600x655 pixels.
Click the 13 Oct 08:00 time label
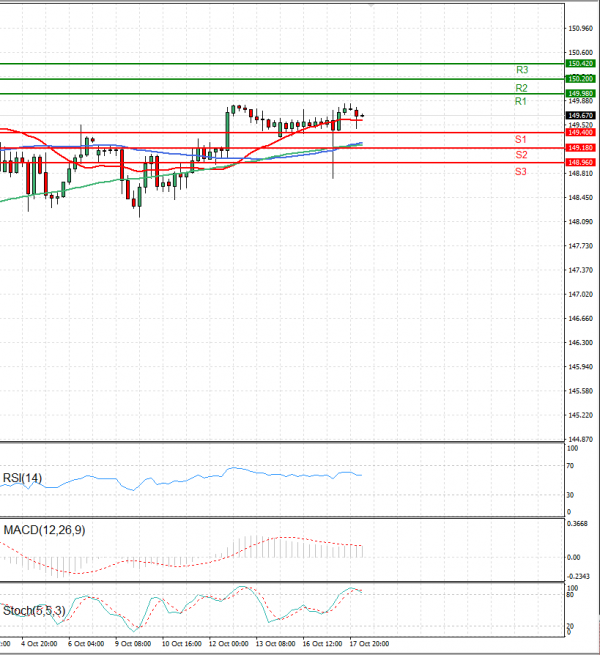[x=275, y=644]
